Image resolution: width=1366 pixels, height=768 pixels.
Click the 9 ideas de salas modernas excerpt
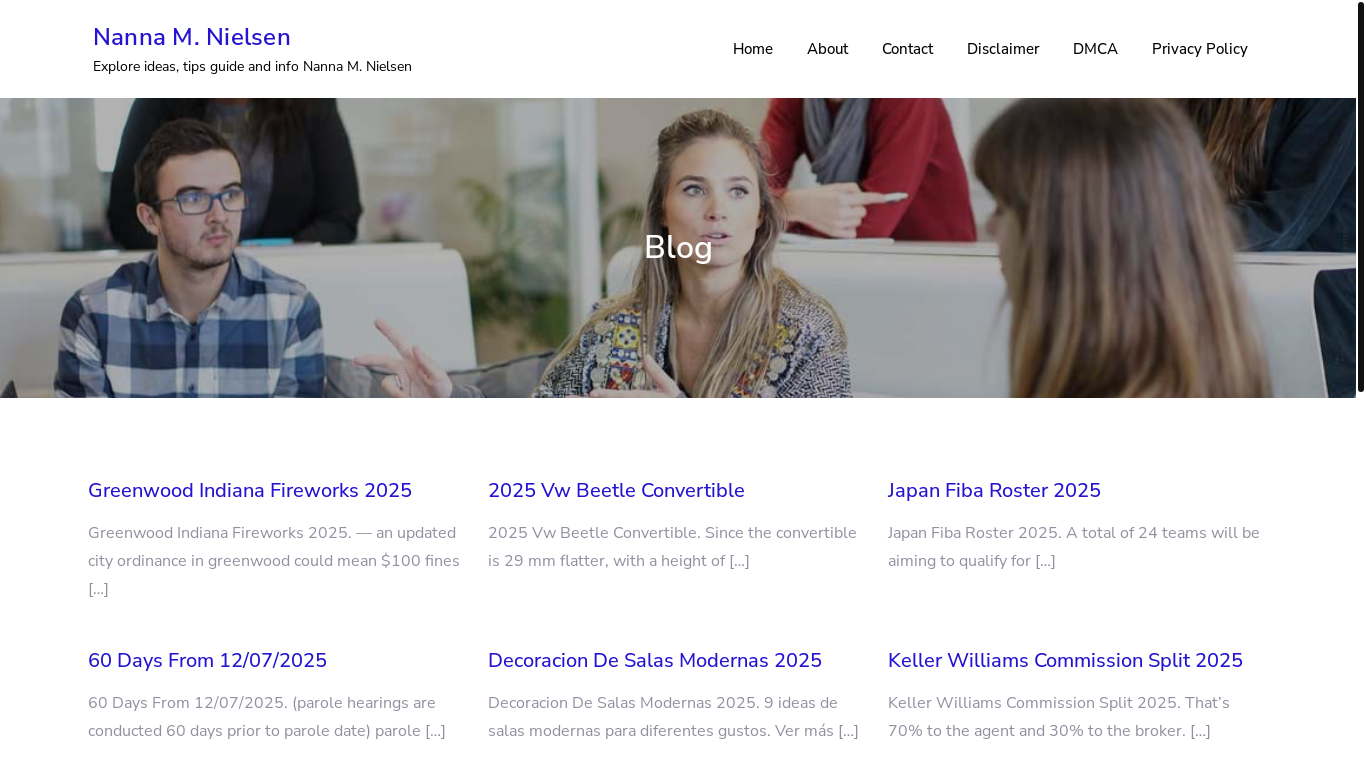673,717
